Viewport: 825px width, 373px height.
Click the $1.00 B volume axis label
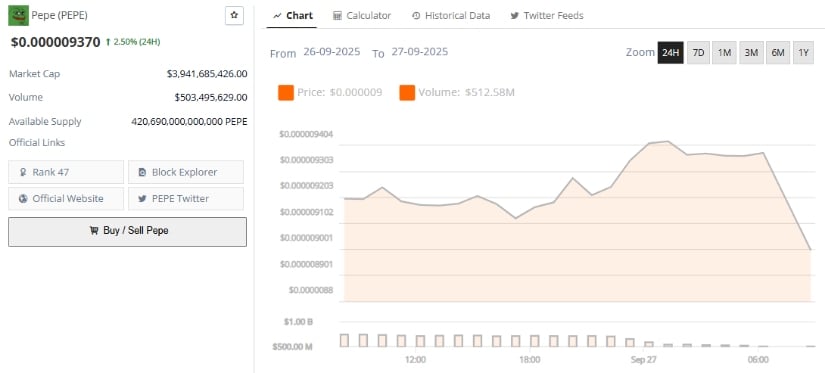(298, 321)
